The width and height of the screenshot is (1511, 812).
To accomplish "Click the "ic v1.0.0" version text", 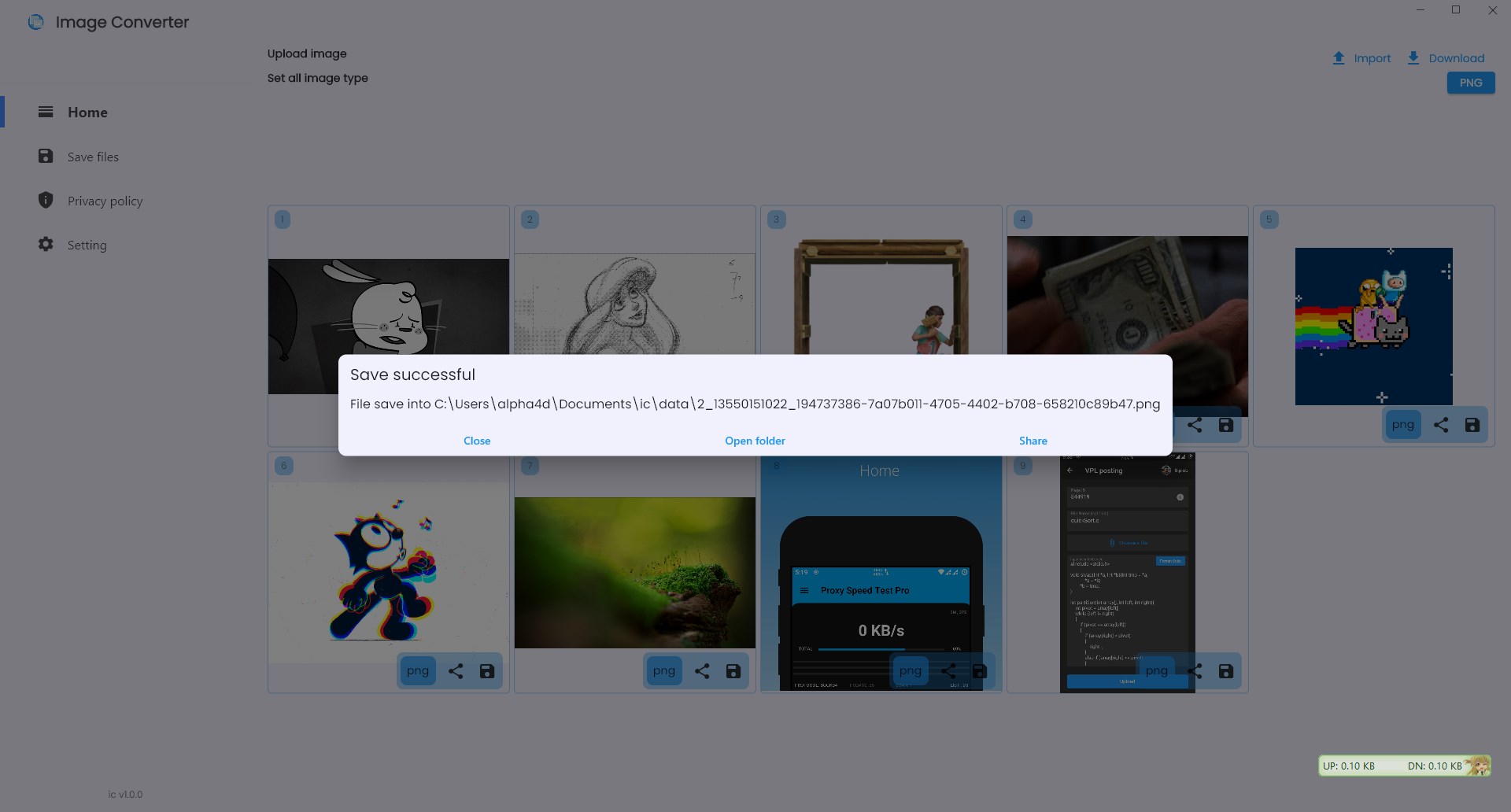I will tap(125, 794).
